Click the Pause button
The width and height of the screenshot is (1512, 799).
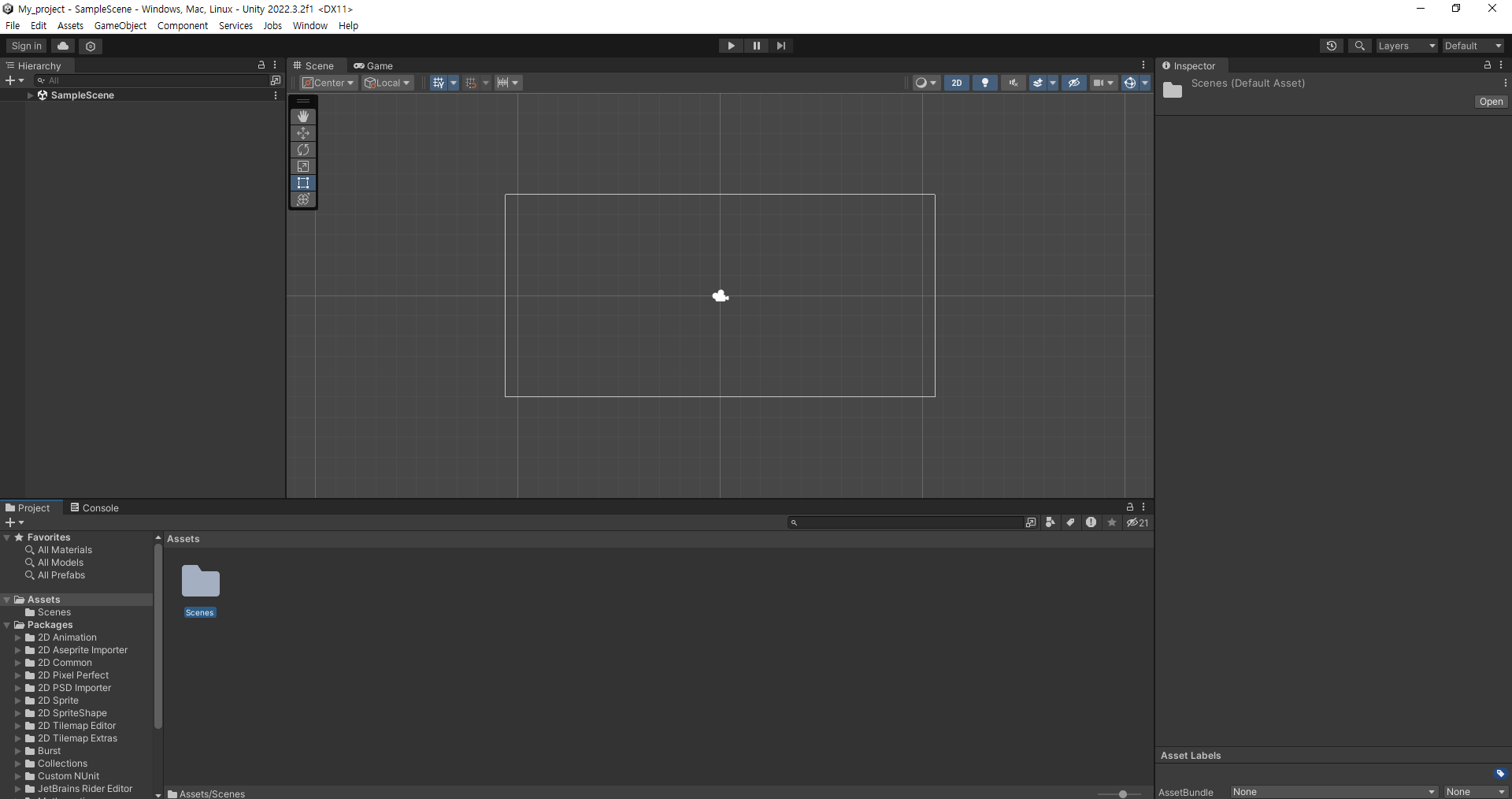click(x=756, y=46)
